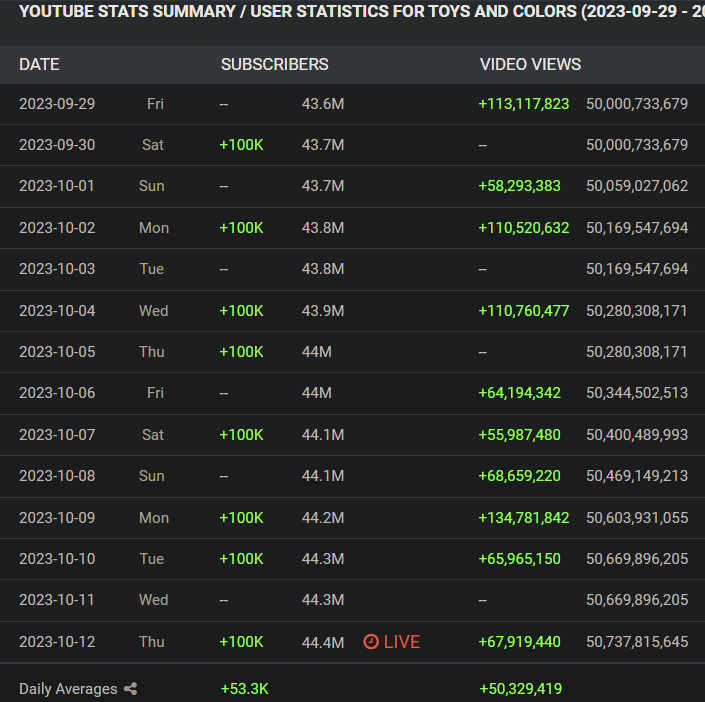This screenshot has width=705, height=702.
Task: Select the date 2023-10-12
Action: pos(57,642)
